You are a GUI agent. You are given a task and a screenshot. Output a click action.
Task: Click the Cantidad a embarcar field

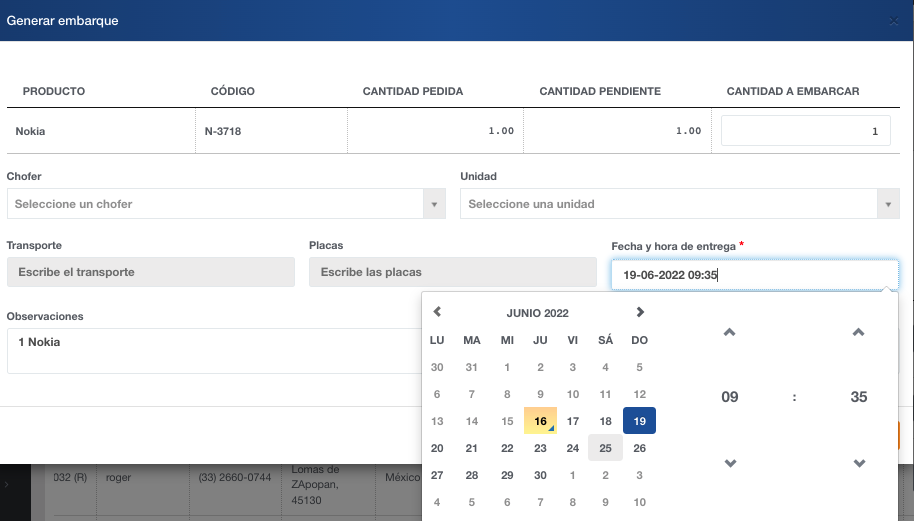tap(805, 131)
